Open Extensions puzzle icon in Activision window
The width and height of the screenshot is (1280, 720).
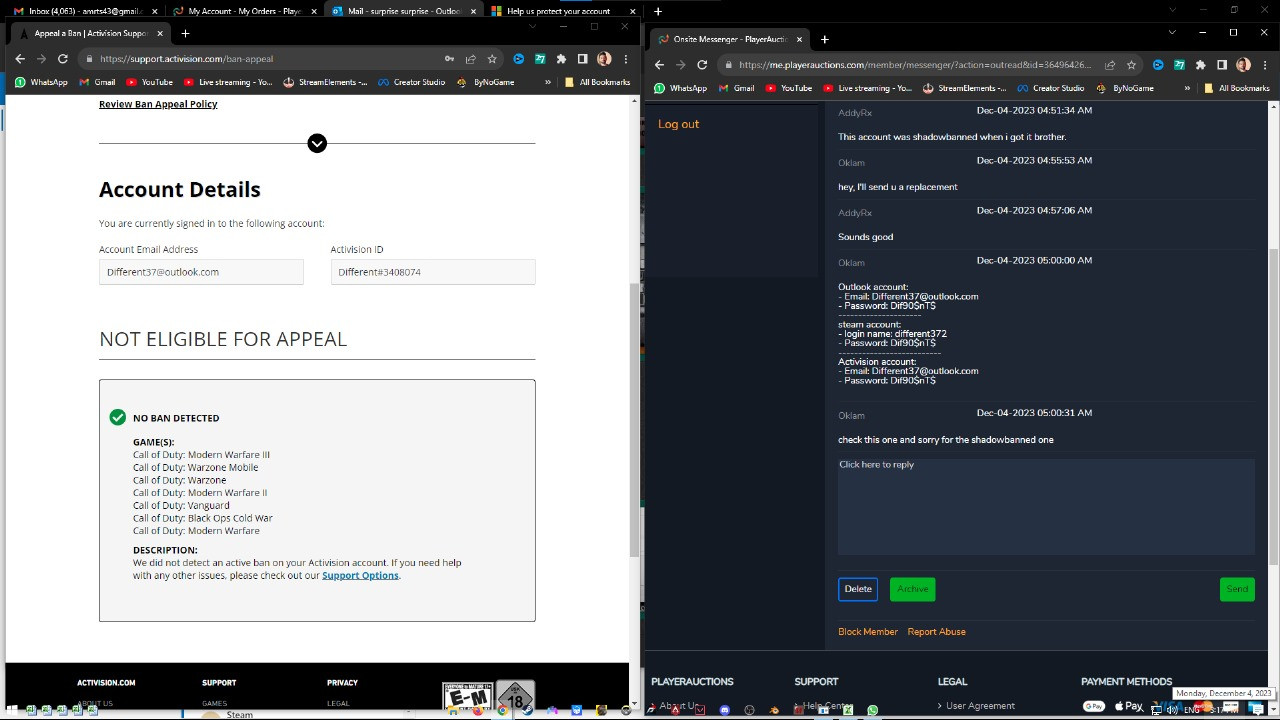561,59
